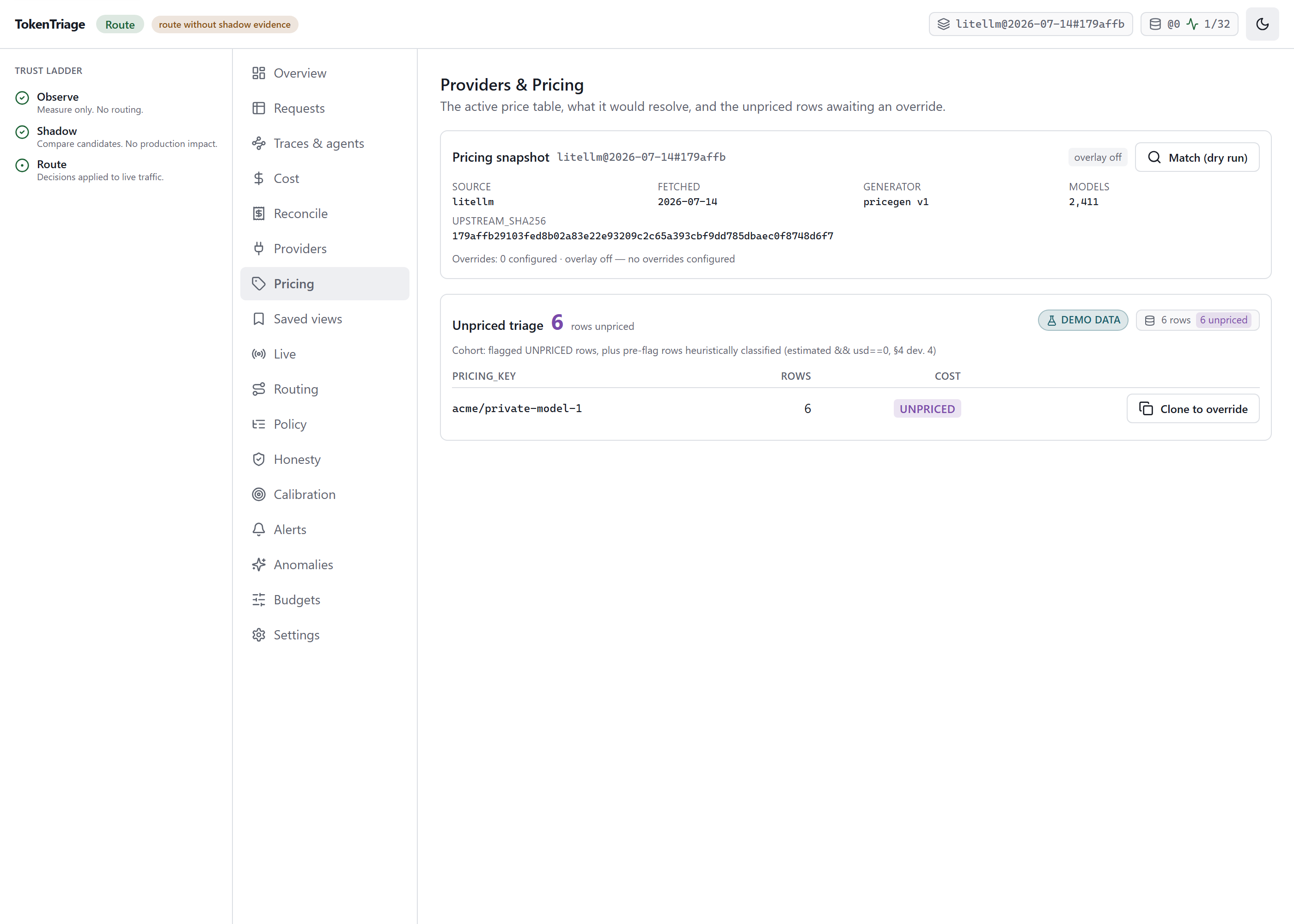Click the Anomalies sparkle icon
This screenshot has width=1294, height=924.
[x=258, y=565]
